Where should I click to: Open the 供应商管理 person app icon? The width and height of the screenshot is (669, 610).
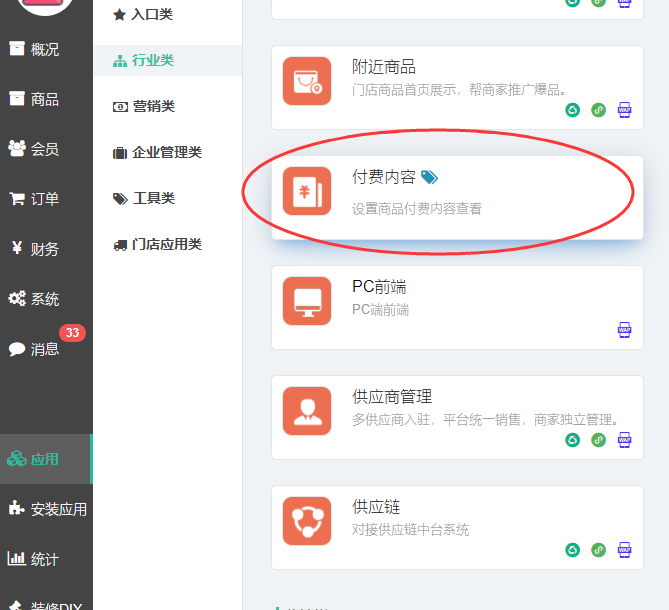(x=307, y=411)
